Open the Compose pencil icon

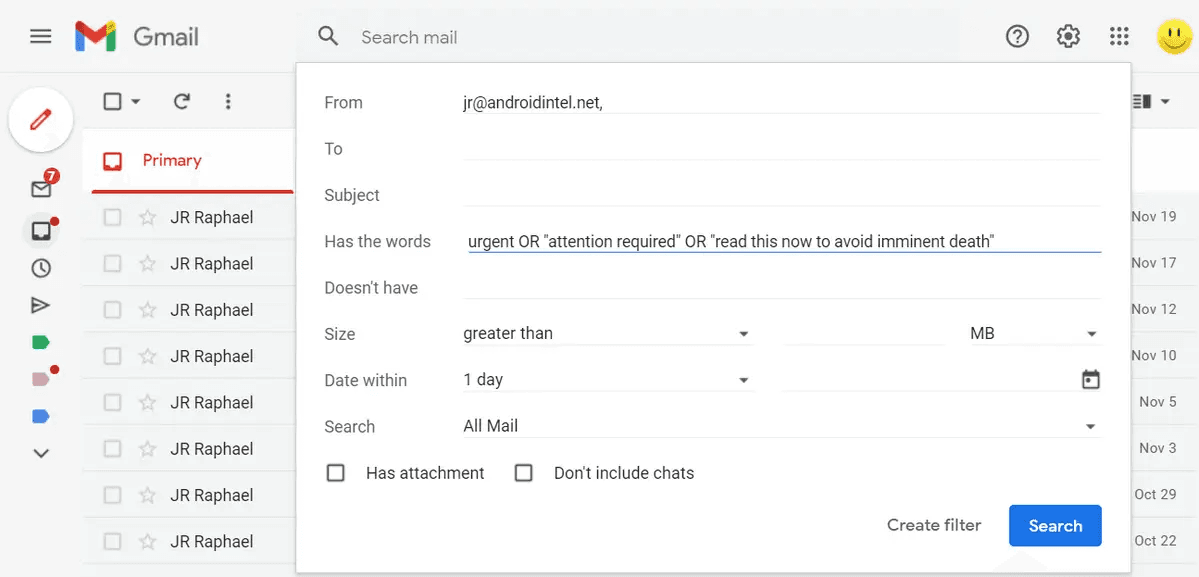[40, 119]
